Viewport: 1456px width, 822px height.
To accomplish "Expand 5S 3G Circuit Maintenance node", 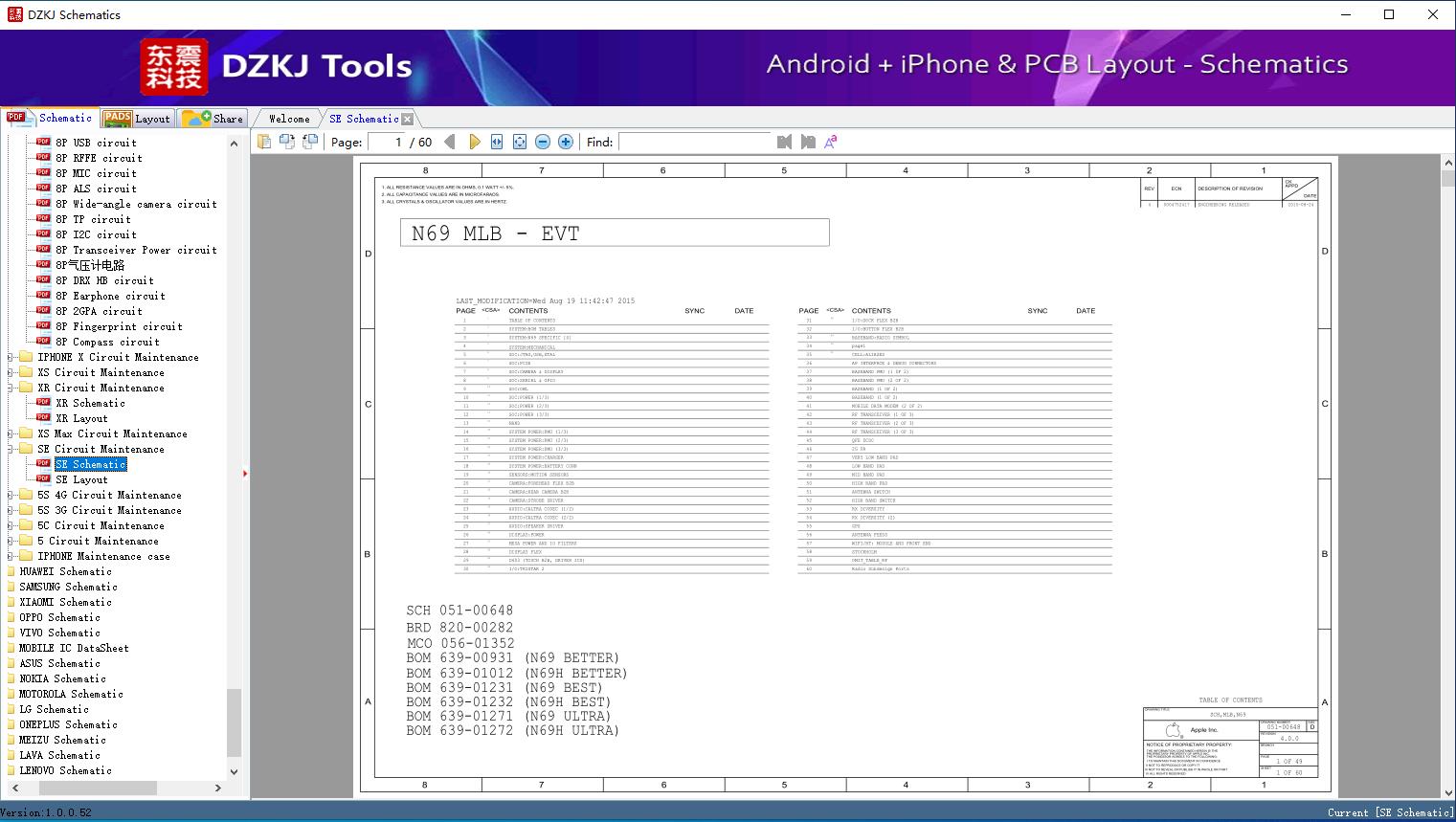I will click(11, 510).
